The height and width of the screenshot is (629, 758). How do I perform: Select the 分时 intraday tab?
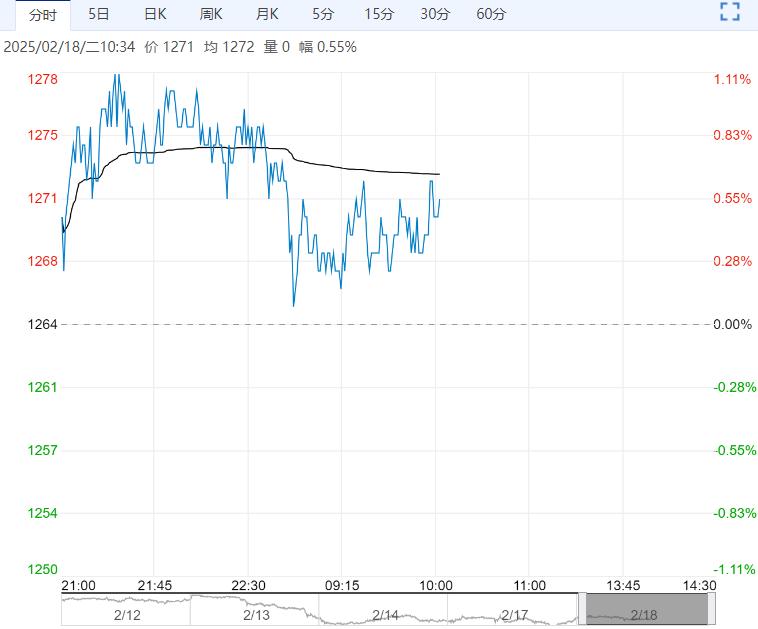click(43, 15)
